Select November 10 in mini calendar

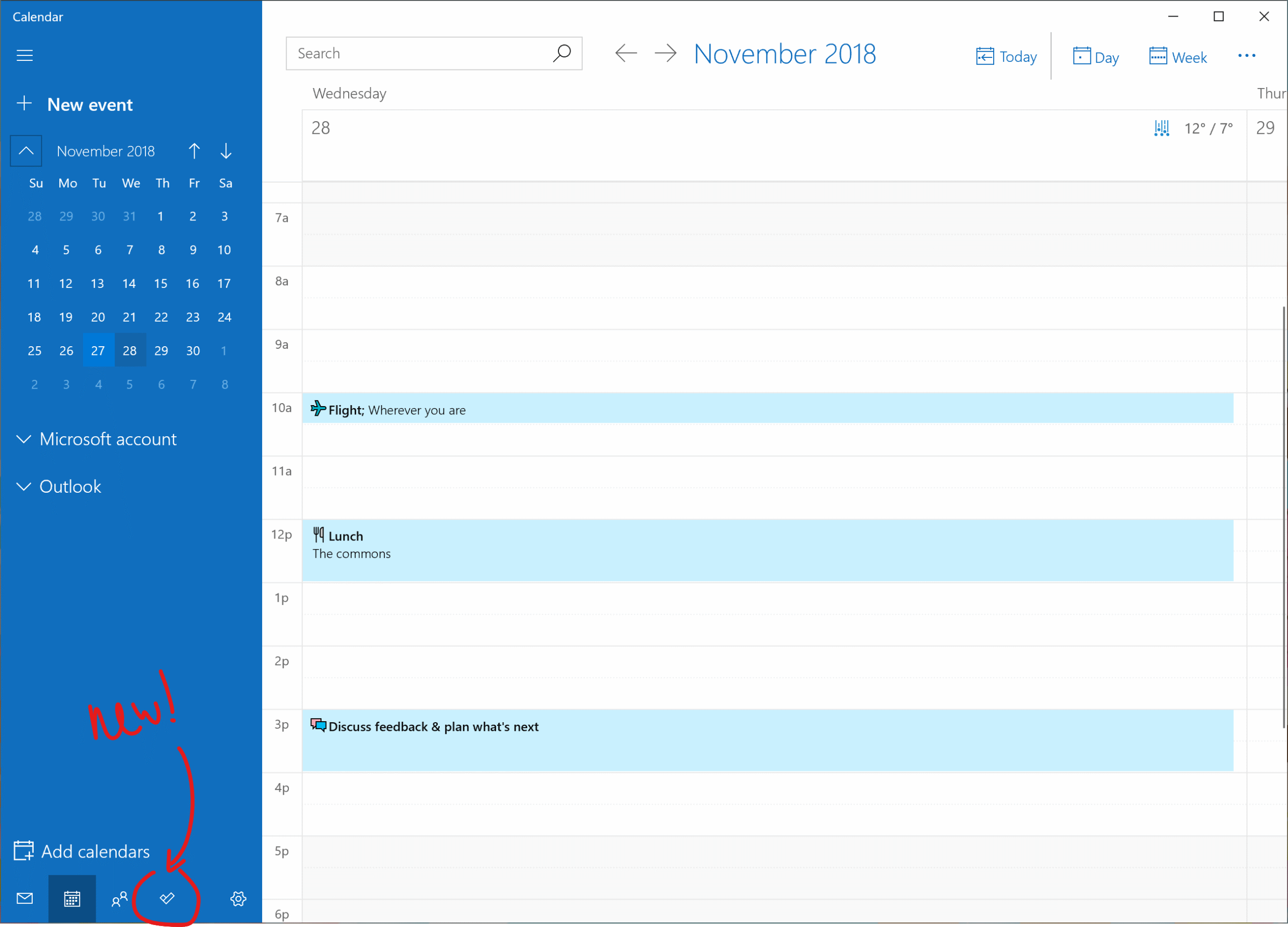[224, 250]
